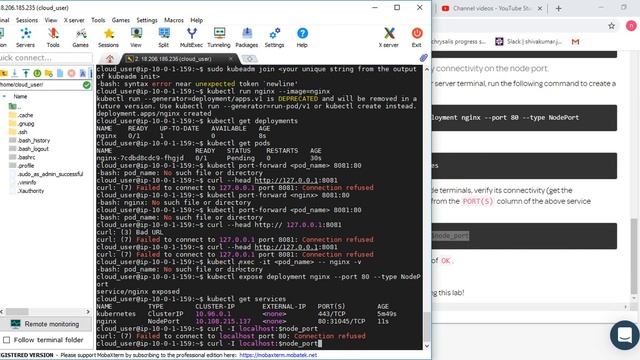Viewport: 640px width, 360px height.
Task: Open the Tunneling tool
Action: [x=219, y=38]
